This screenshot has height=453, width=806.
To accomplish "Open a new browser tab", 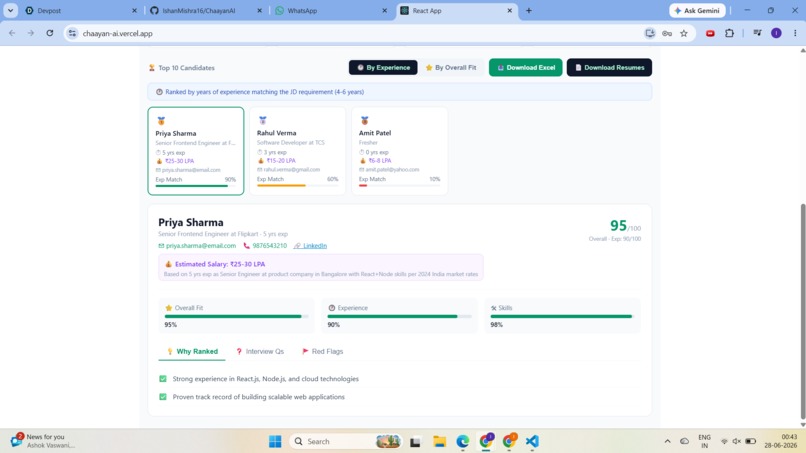I will pyautogui.click(x=528, y=10).
